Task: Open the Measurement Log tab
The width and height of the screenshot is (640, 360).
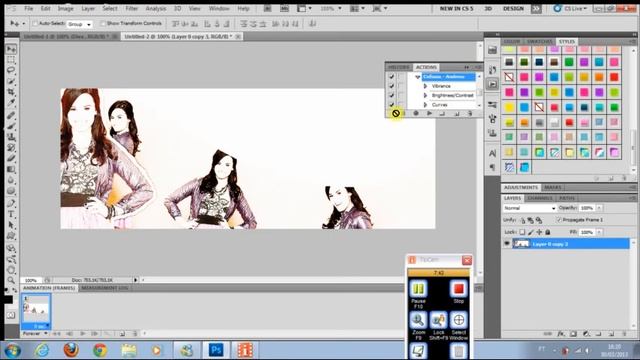Action: (104, 288)
